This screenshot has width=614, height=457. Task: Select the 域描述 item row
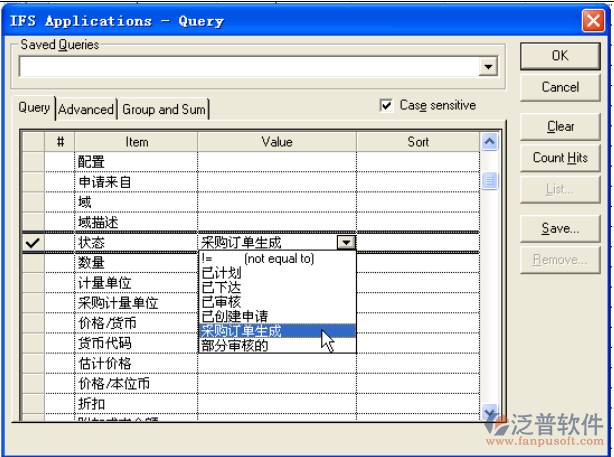[136, 222]
